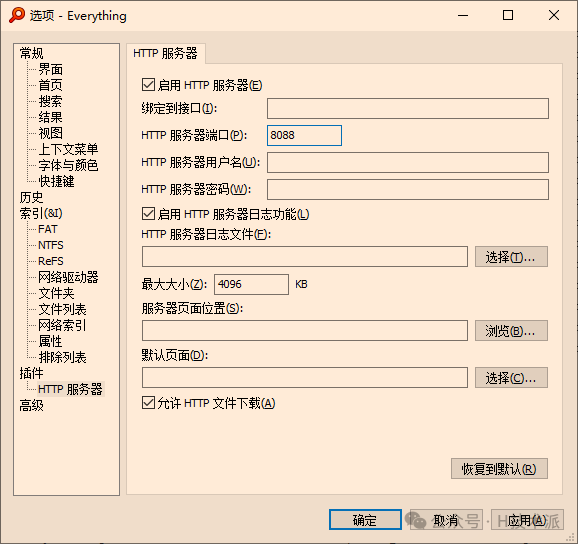Open 搜索 settings in the tree
Image resolution: width=578 pixels, height=544 pixels.
point(51,101)
